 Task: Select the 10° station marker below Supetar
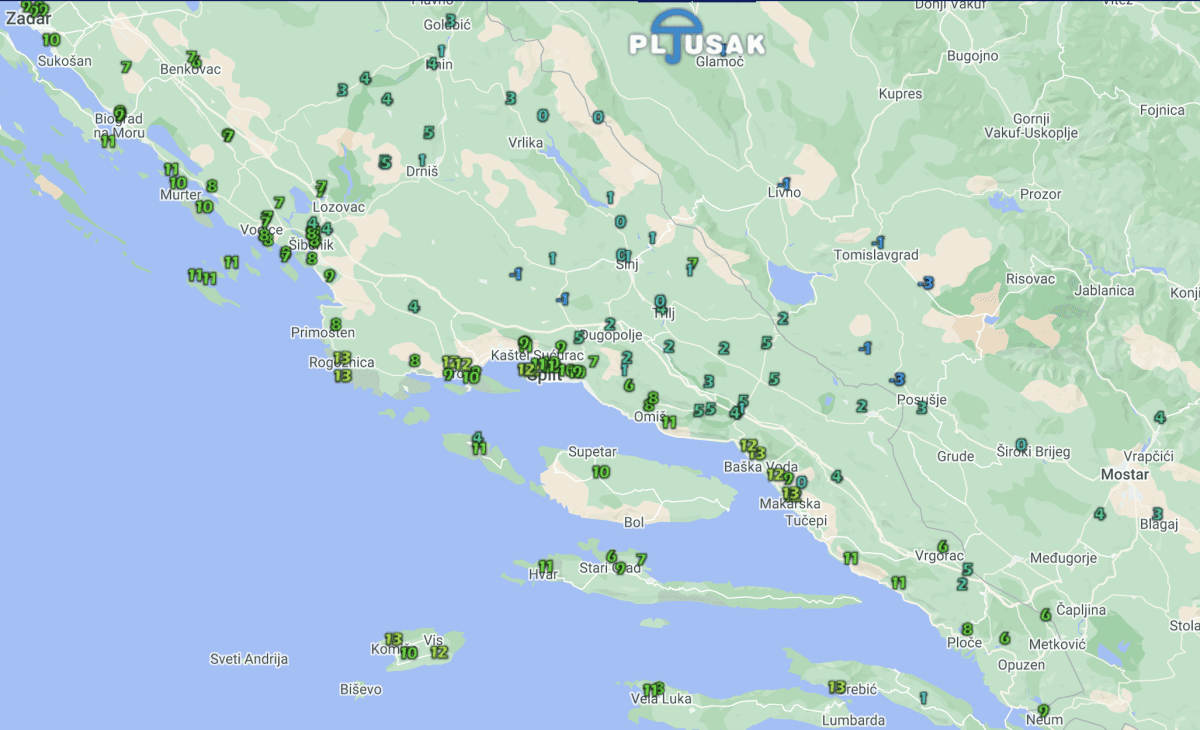(x=600, y=472)
